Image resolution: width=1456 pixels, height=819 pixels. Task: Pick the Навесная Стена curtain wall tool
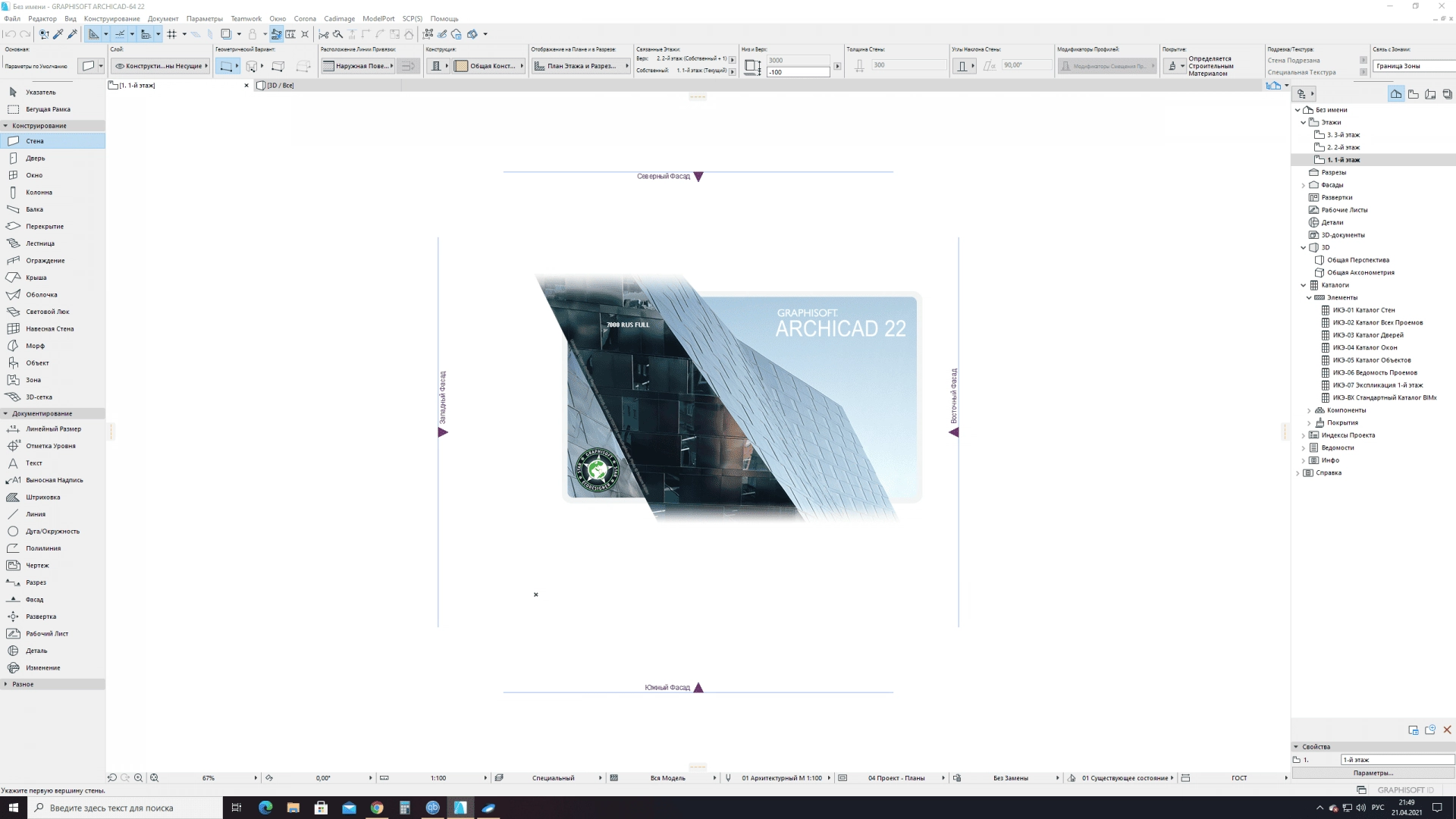52,329
